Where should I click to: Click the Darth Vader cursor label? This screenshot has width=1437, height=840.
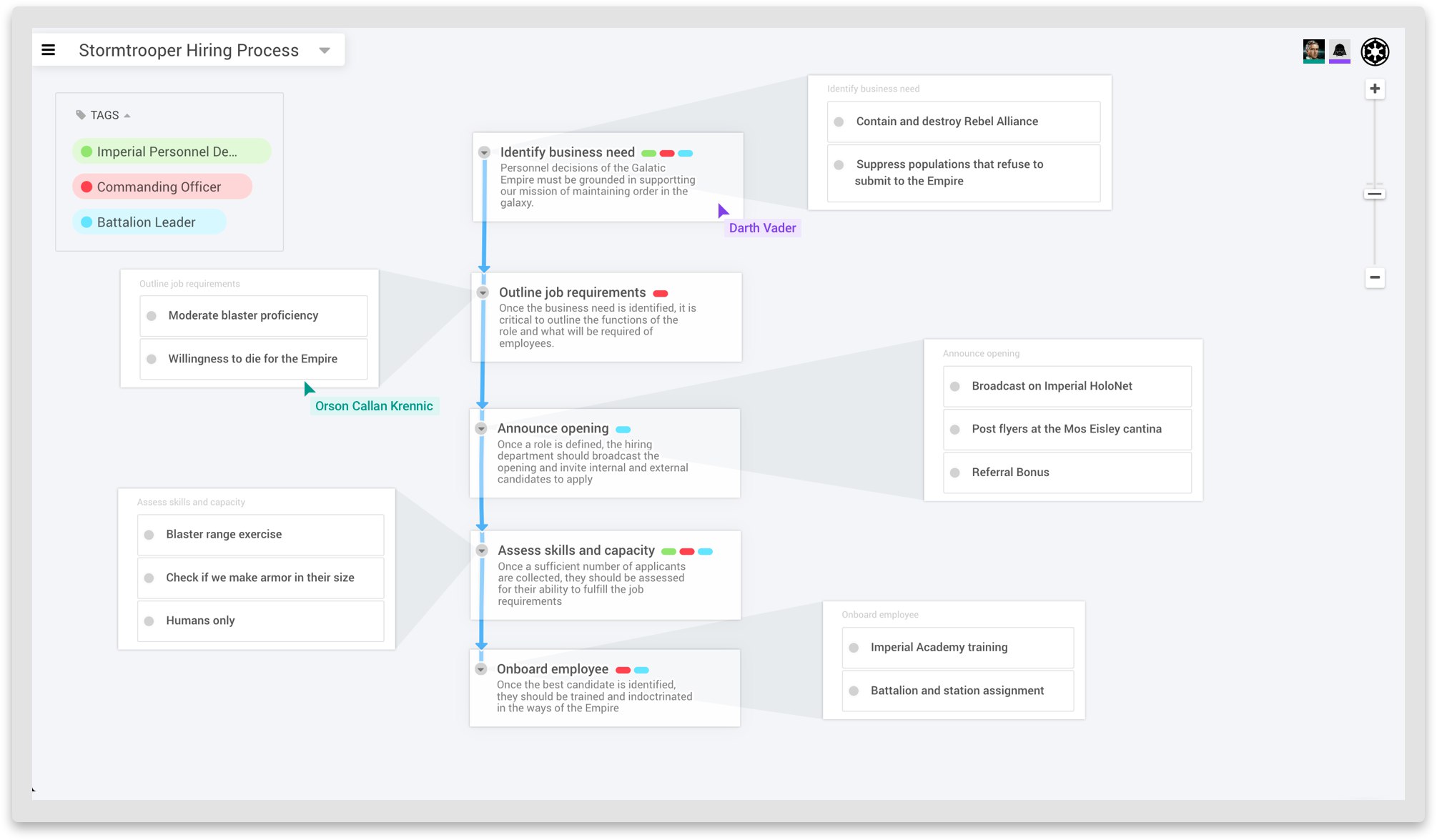(762, 228)
